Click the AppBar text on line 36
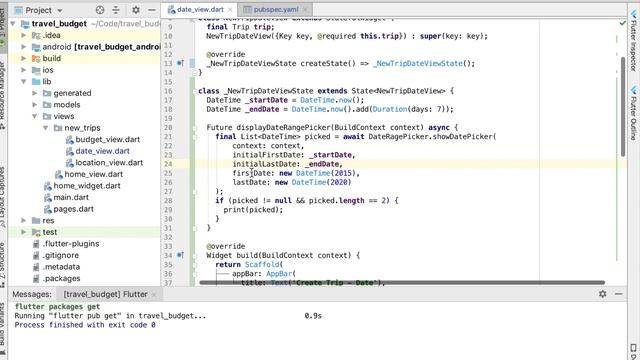640x360 pixels. point(279,273)
